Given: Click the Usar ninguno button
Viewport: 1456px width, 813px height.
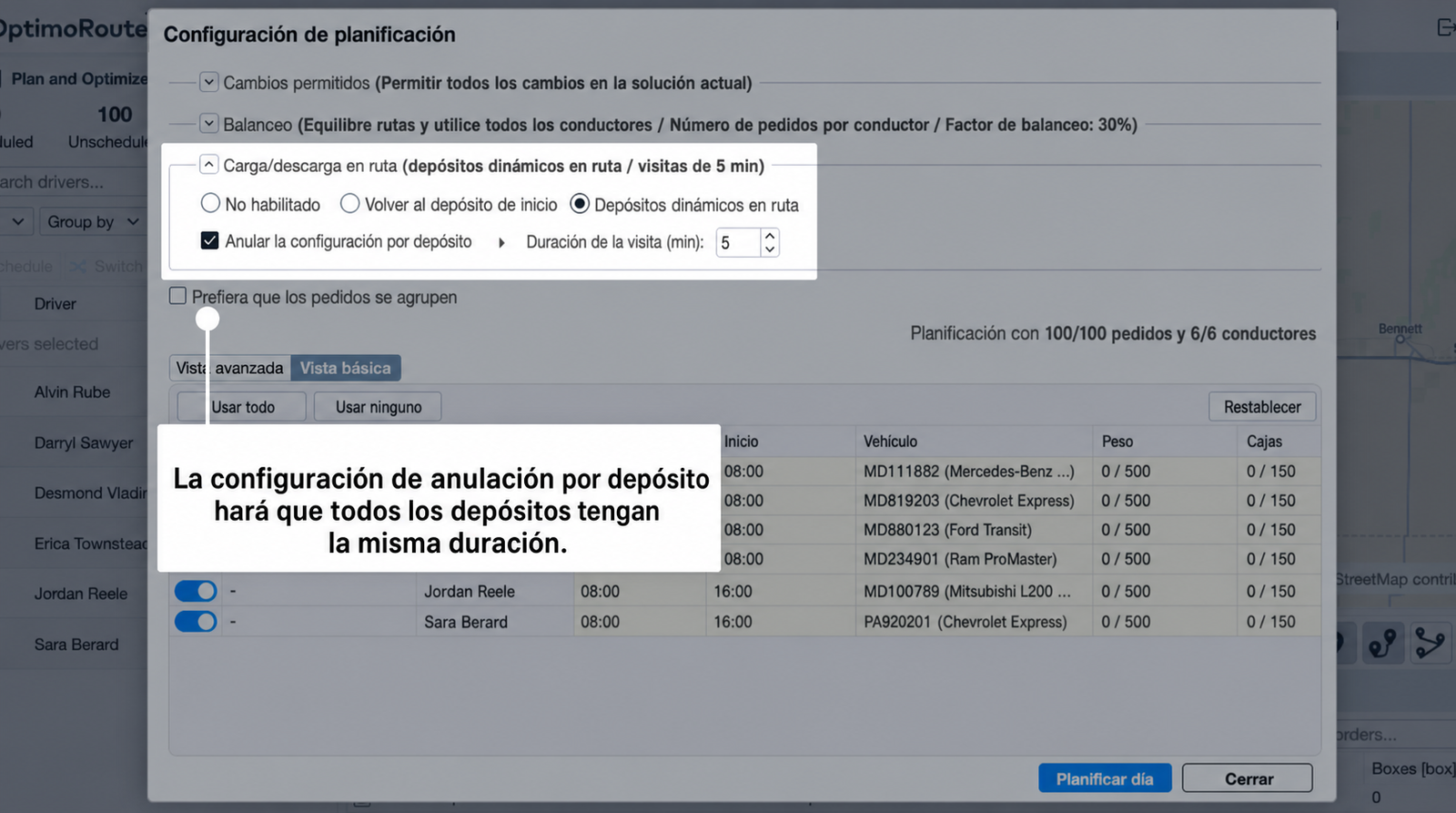Looking at the screenshot, I should [378, 407].
